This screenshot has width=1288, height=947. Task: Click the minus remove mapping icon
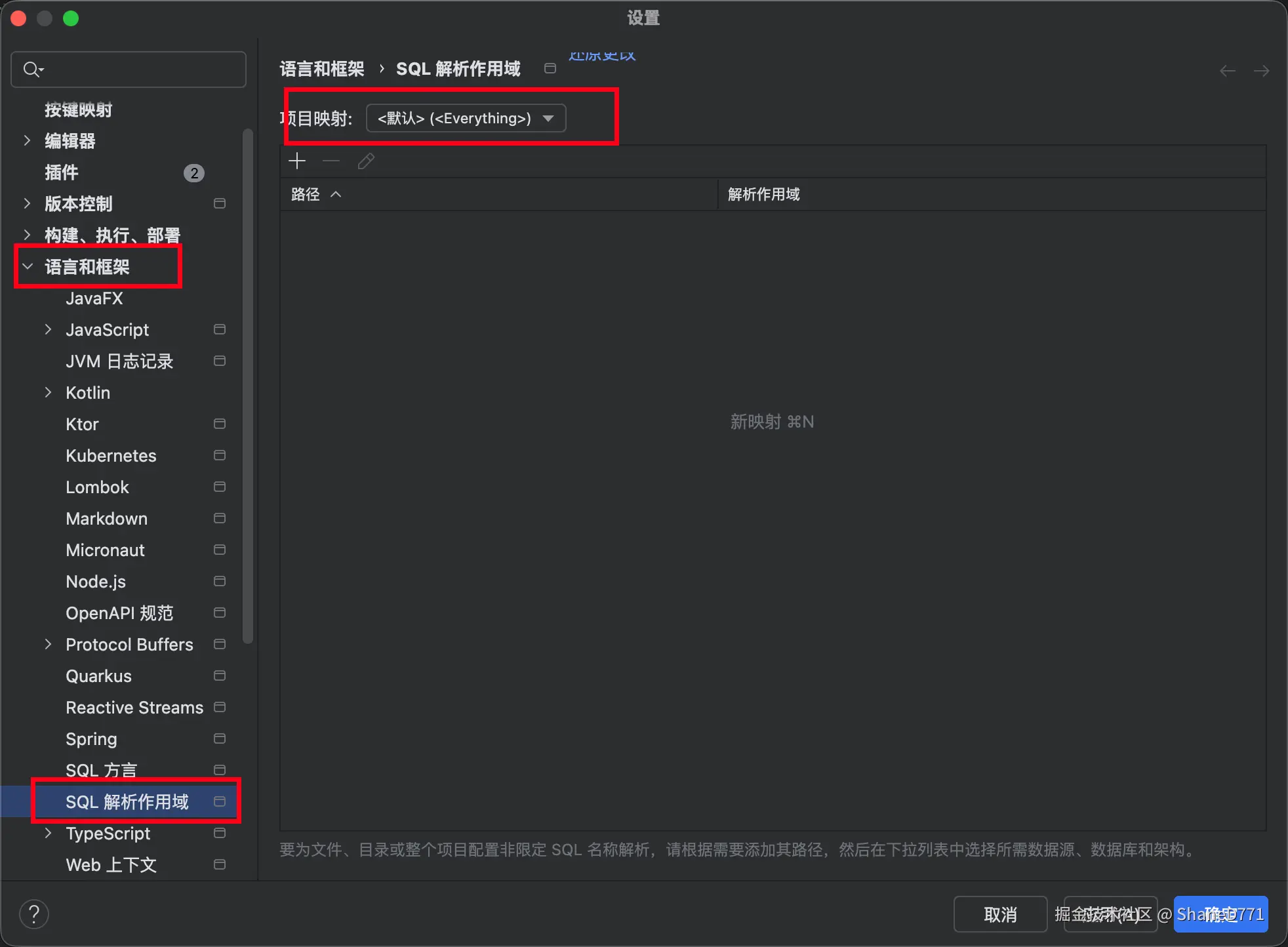click(x=331, y=161)
